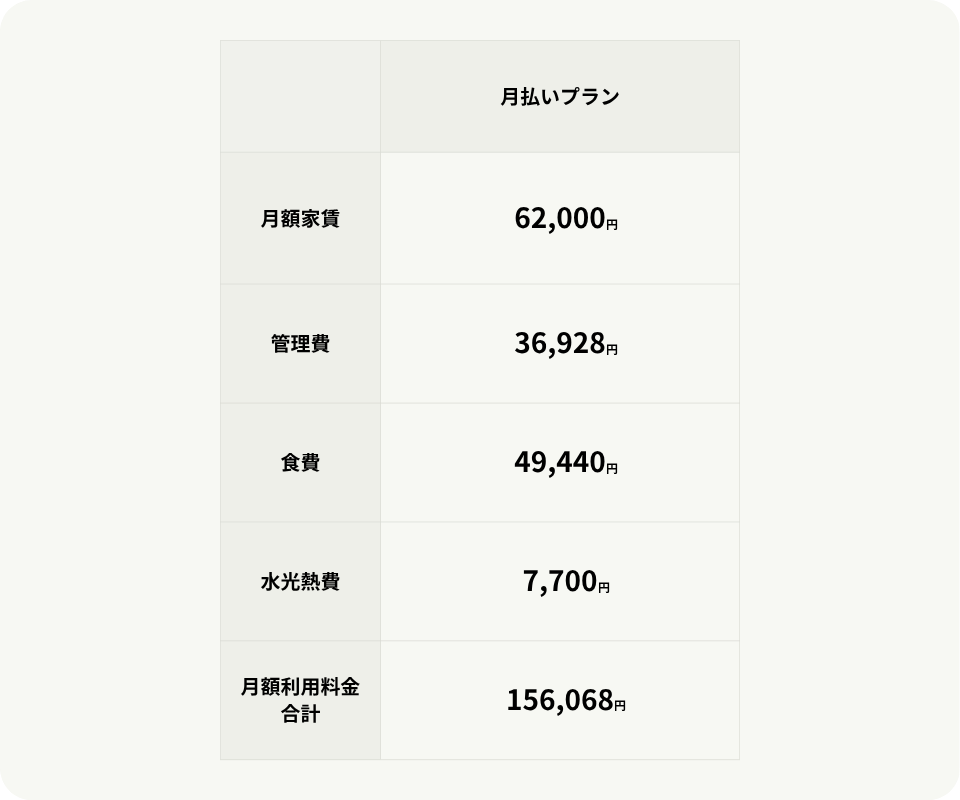The image size is (960, 800).
Task: Click the small 円 after 7,700
Action: [x=604, y=587]
